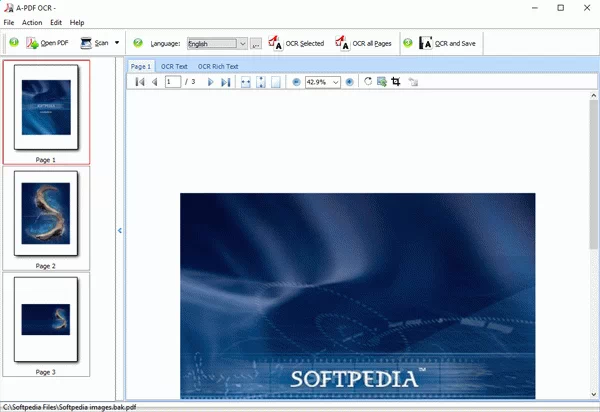Select the crop tool icon
The height and width of the screenshot is (412, 600).
point(396,81)
